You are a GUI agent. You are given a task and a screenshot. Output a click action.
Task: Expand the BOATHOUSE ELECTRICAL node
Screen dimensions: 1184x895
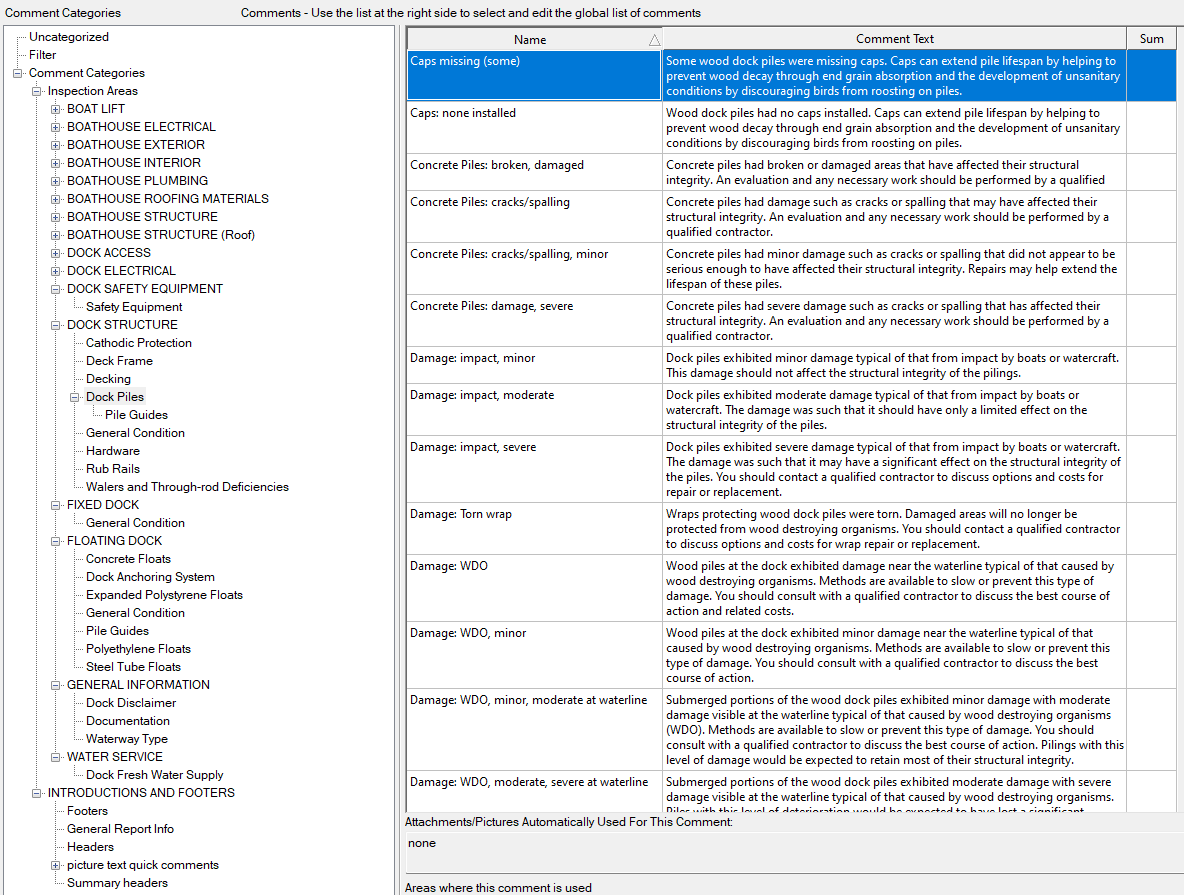coord(55,128)
